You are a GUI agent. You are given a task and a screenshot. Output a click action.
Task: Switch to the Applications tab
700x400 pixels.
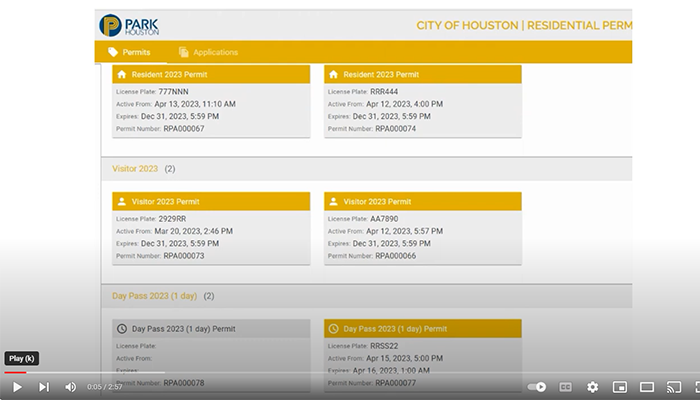click(208, 52)
